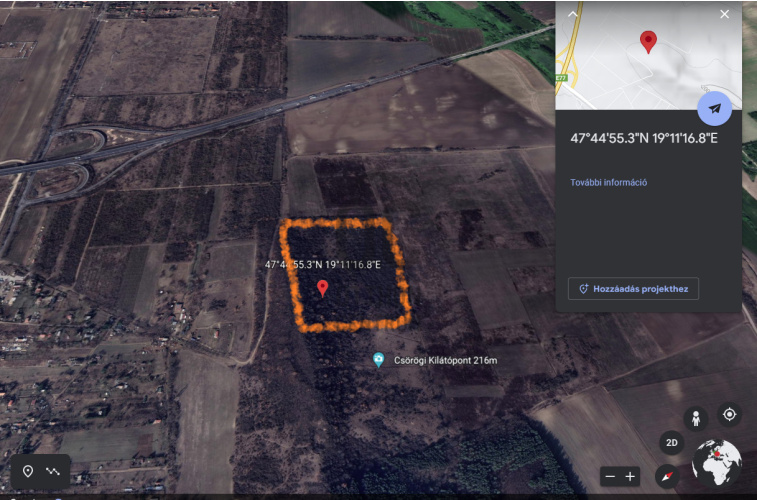Open Street View with the pegman icon
The image size is (757, 500).
coord(695,418)
